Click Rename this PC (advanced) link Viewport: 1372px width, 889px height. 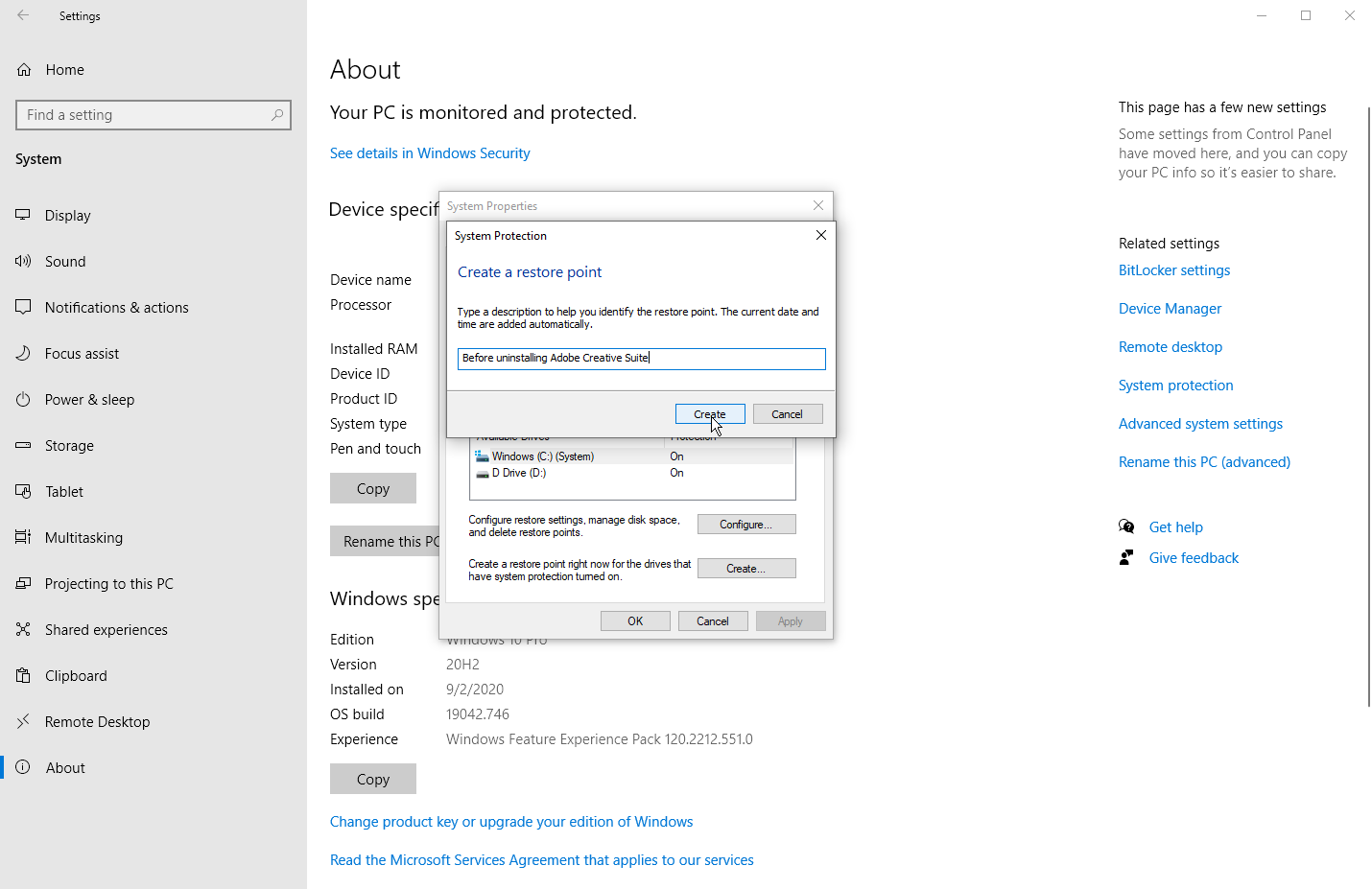[1204, 462]
